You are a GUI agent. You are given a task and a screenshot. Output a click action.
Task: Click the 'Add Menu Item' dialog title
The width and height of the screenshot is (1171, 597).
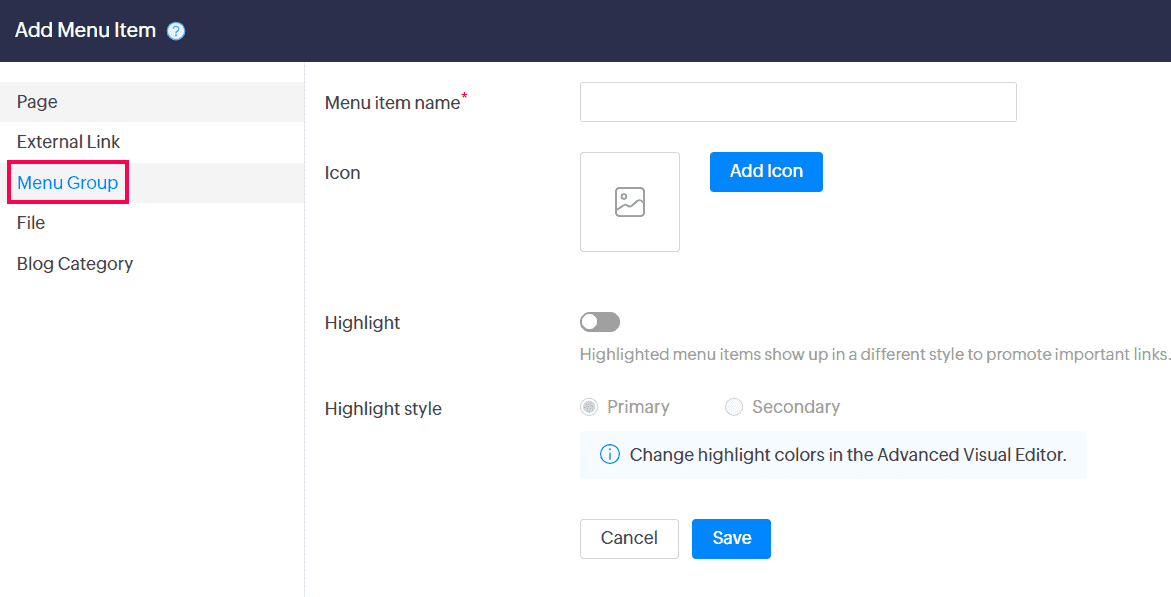(85, 31)
